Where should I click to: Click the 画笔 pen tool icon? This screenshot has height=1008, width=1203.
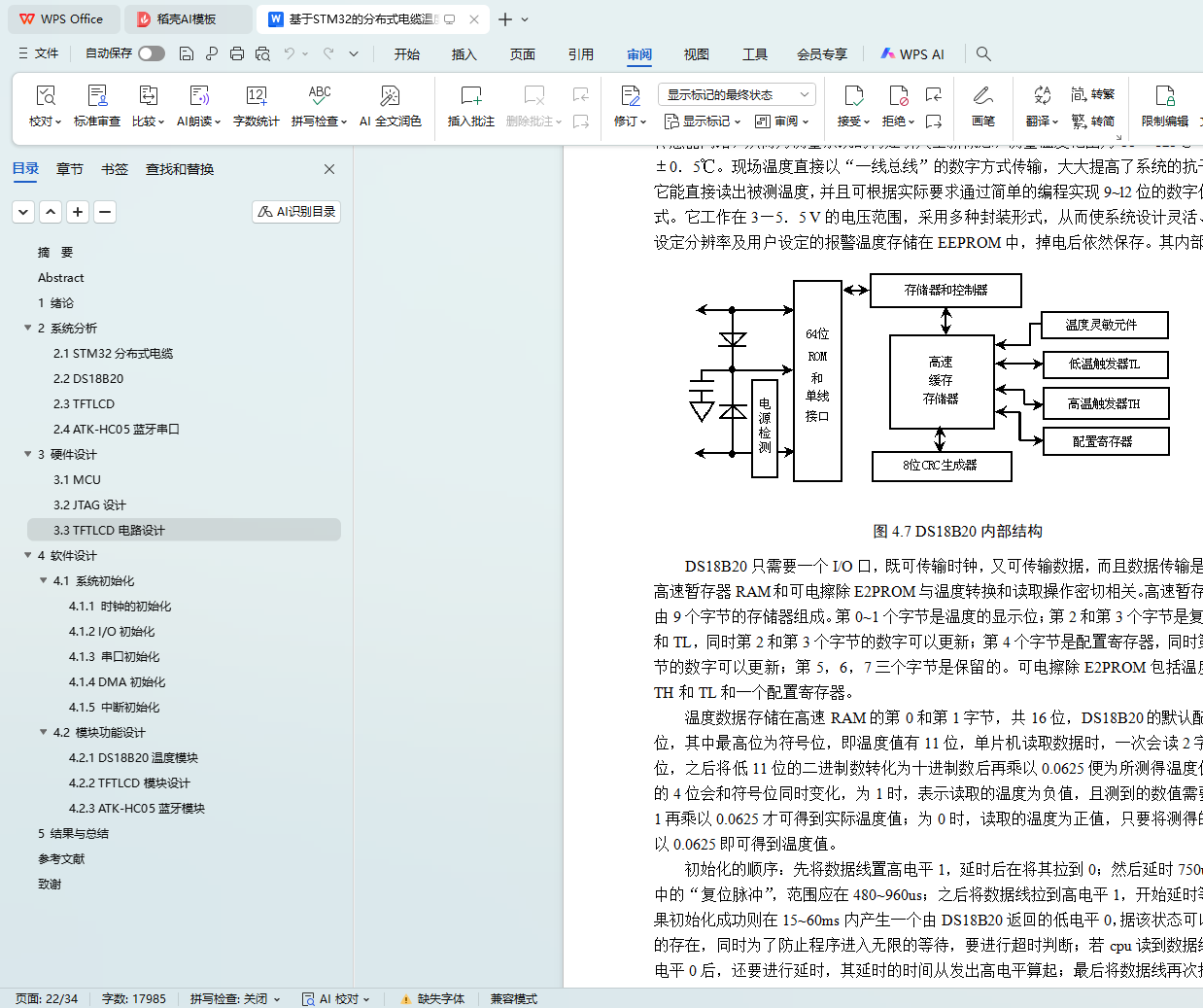(982, 96)
